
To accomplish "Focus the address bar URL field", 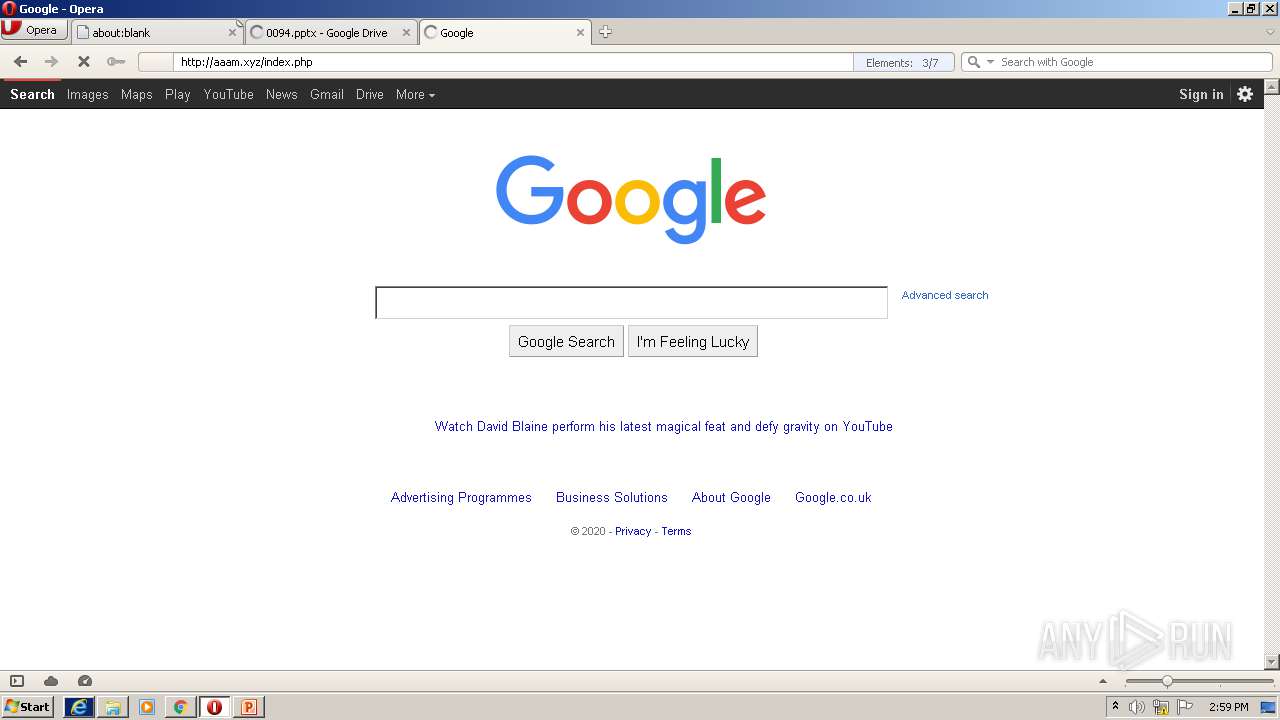I will click(513, 62).
